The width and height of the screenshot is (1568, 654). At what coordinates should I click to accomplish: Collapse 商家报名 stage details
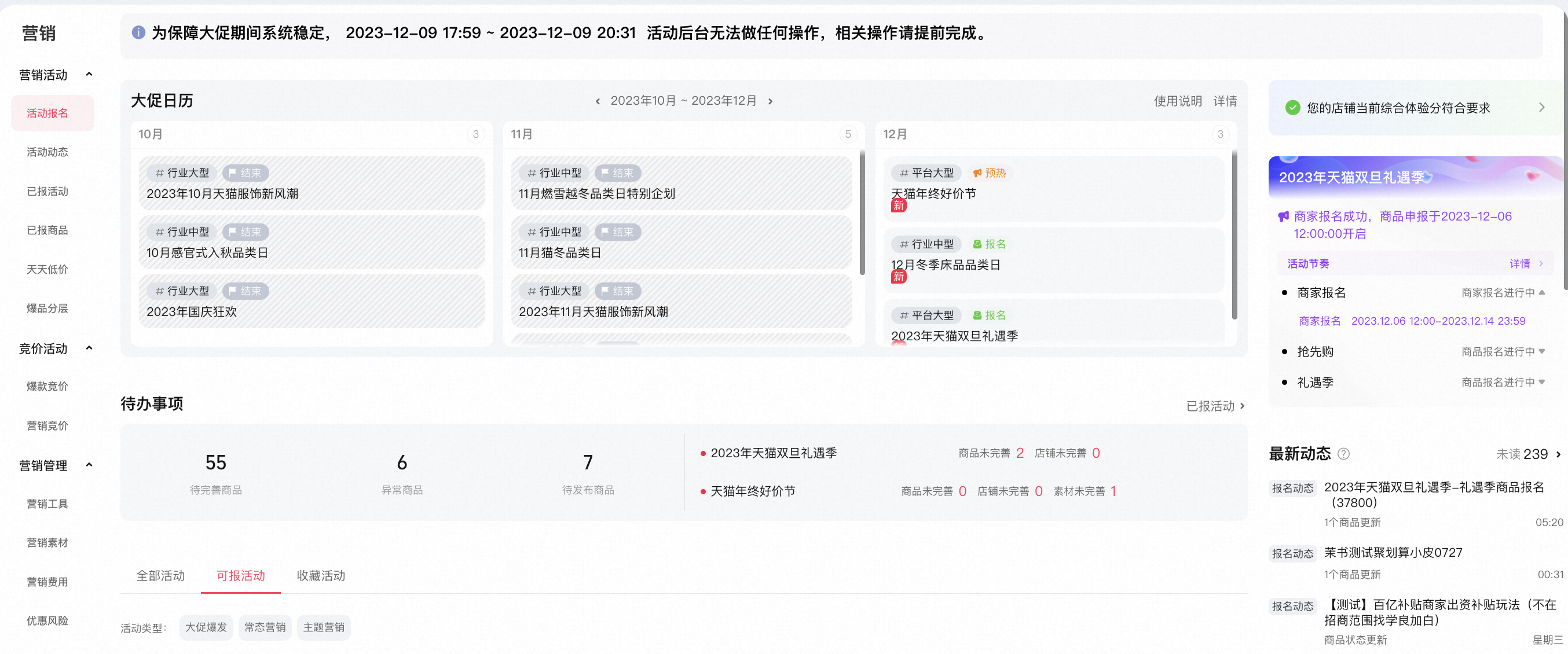pos(1542,293)
